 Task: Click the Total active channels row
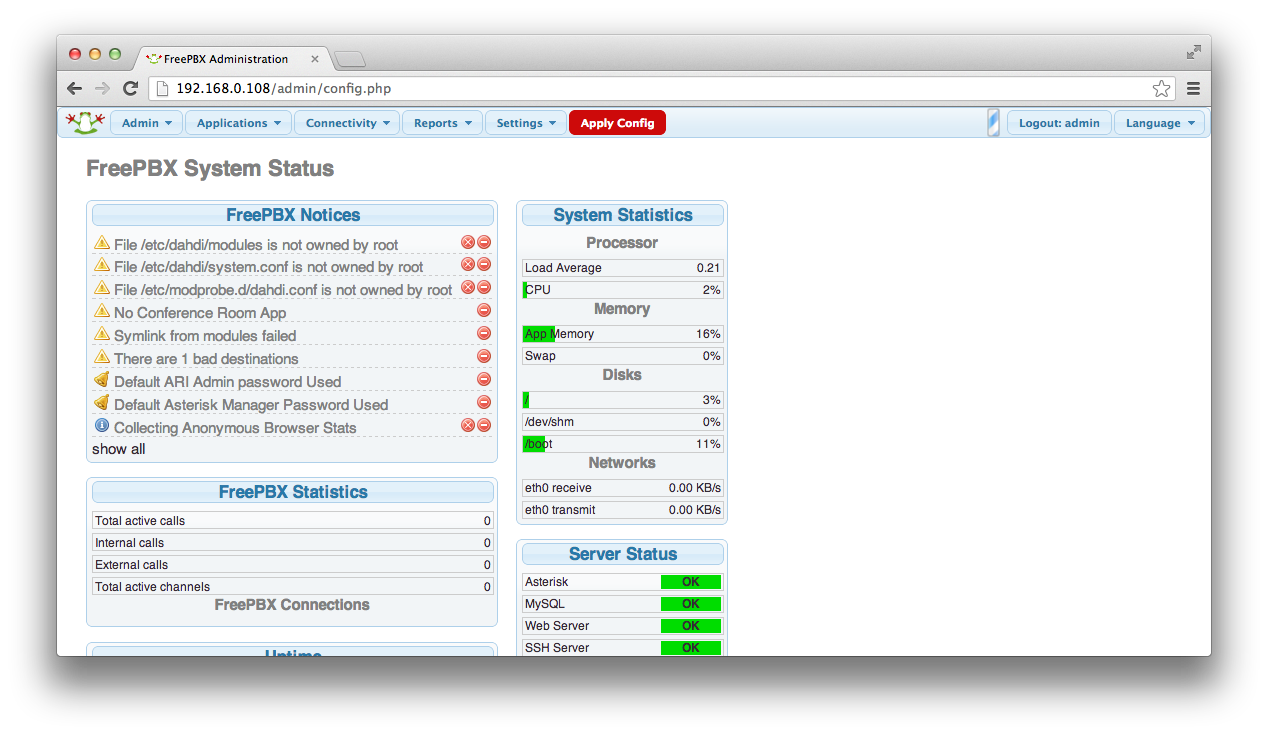tap(293, 587)
